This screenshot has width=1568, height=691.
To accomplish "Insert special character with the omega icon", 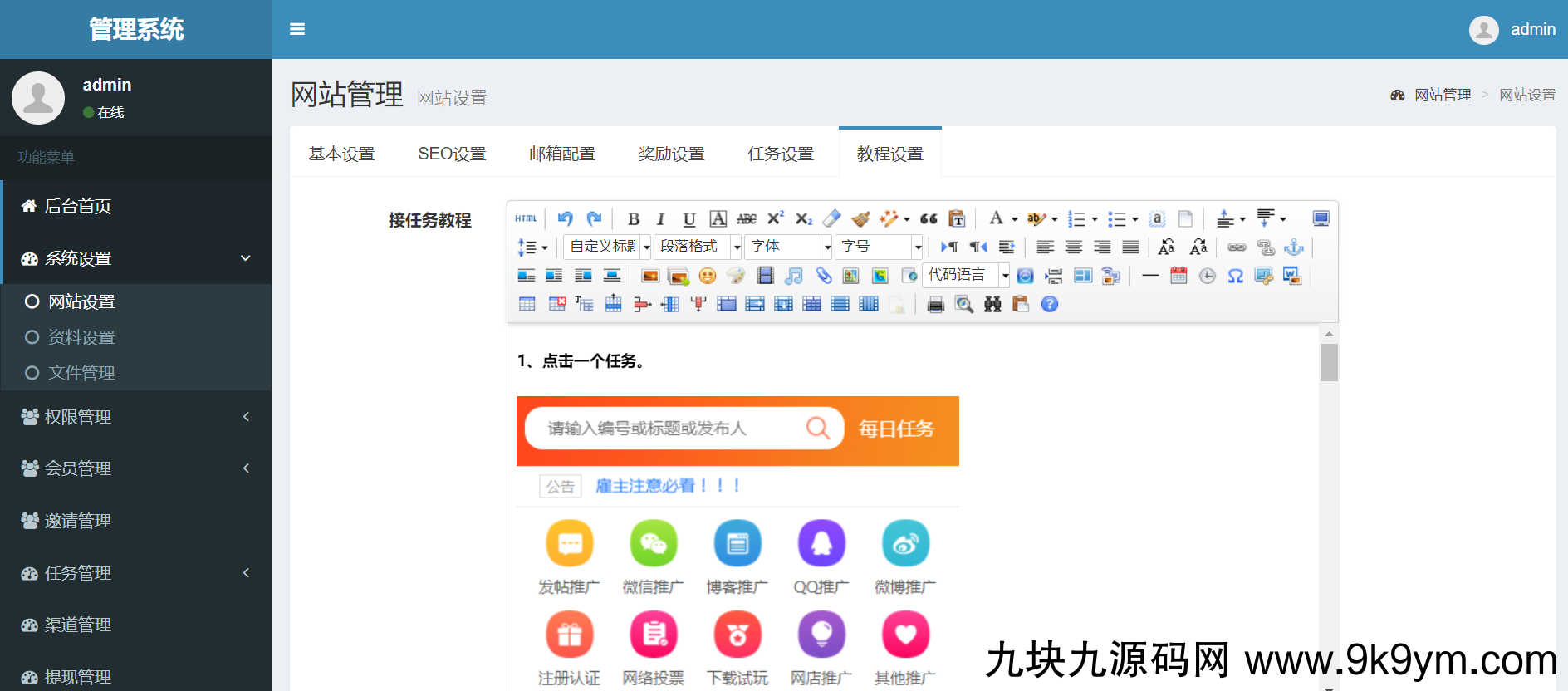I will point(1235,276).
